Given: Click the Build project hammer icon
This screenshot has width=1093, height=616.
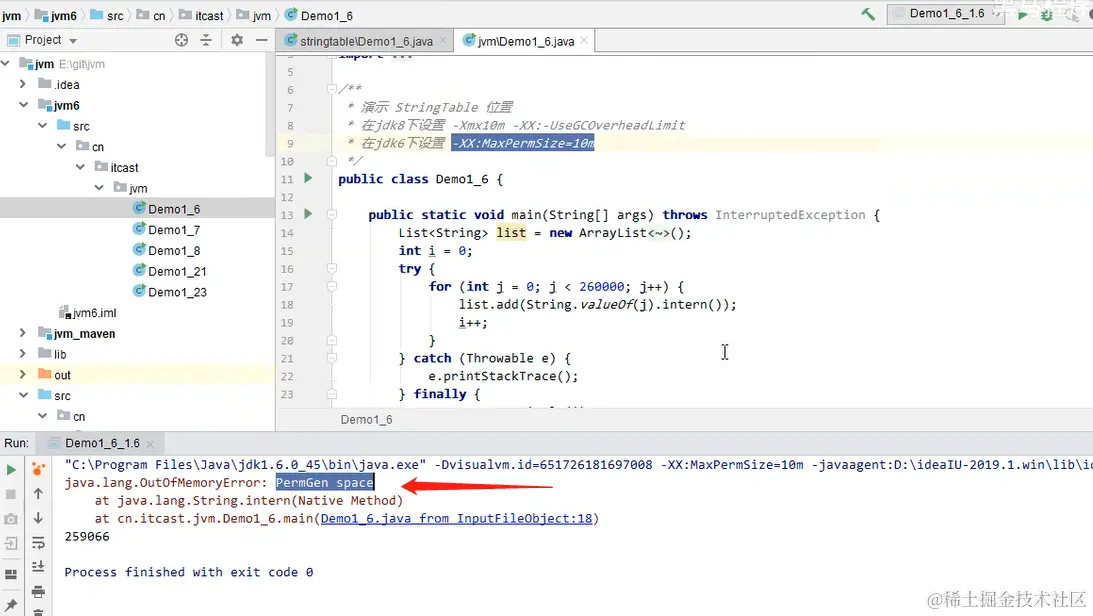Looking at the screenshot, I should point(868,14).
